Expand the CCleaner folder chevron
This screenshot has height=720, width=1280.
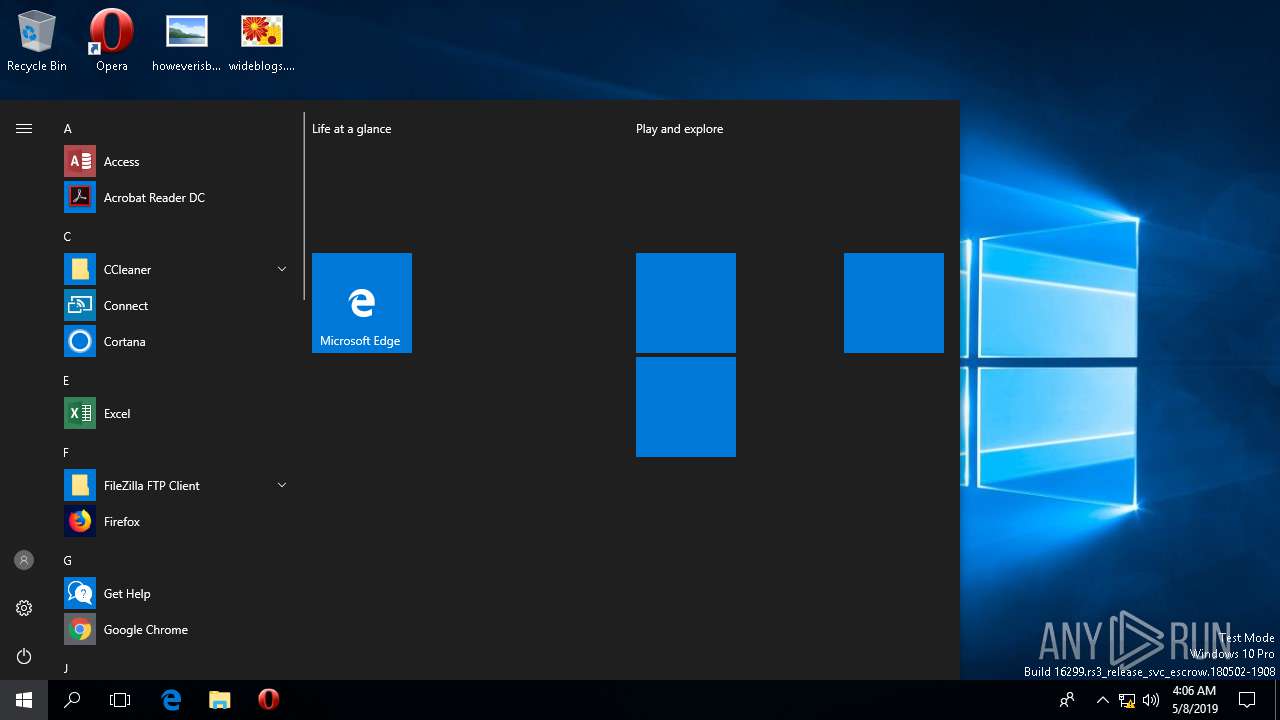pyautogui.click(x=282, y=270)
